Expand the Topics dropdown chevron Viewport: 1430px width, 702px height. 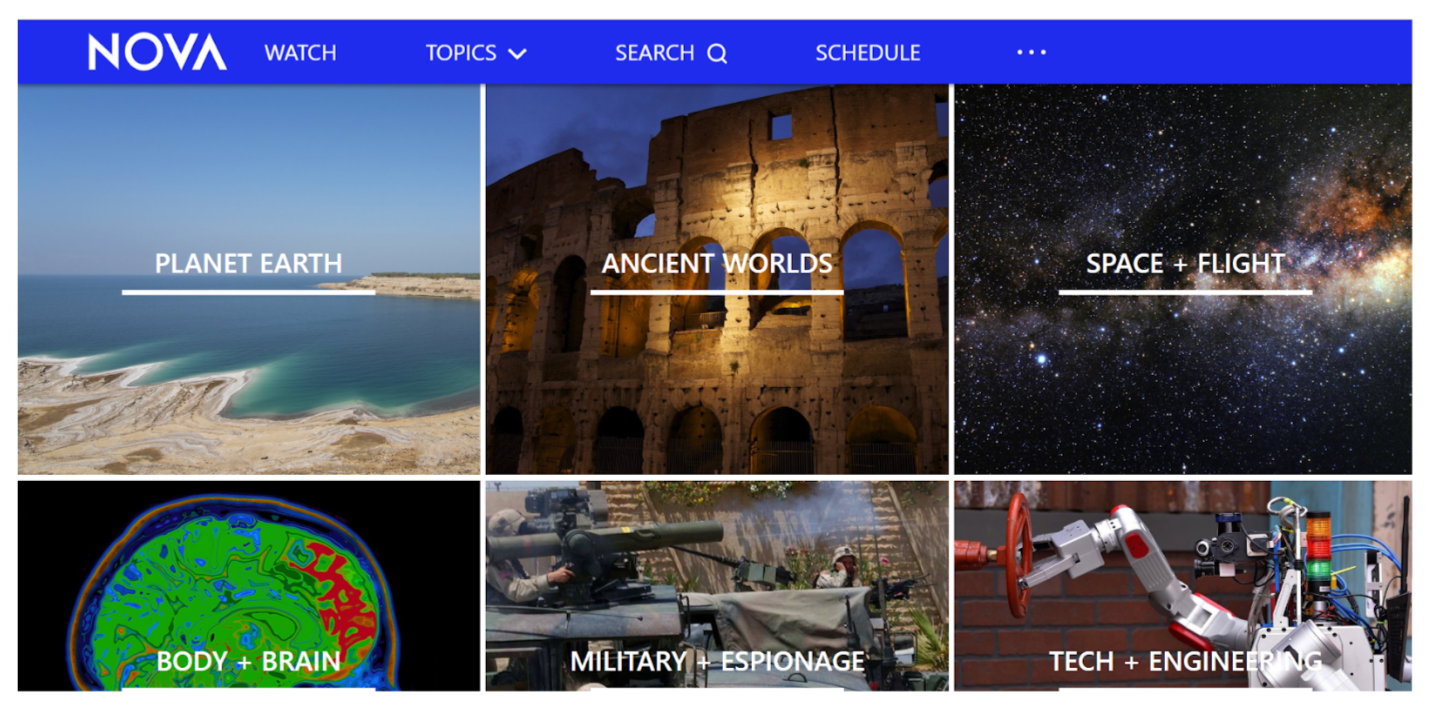[517, 54]
